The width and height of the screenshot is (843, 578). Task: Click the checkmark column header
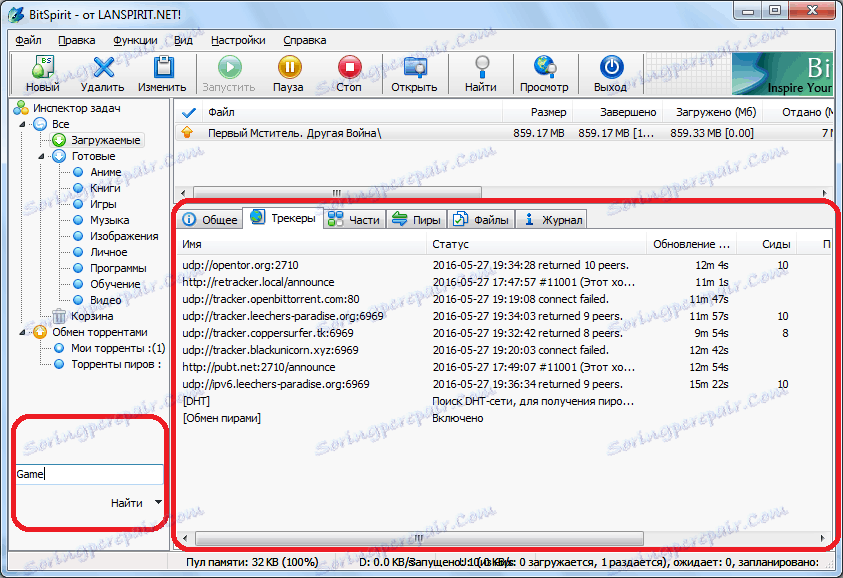pos(188,112)
